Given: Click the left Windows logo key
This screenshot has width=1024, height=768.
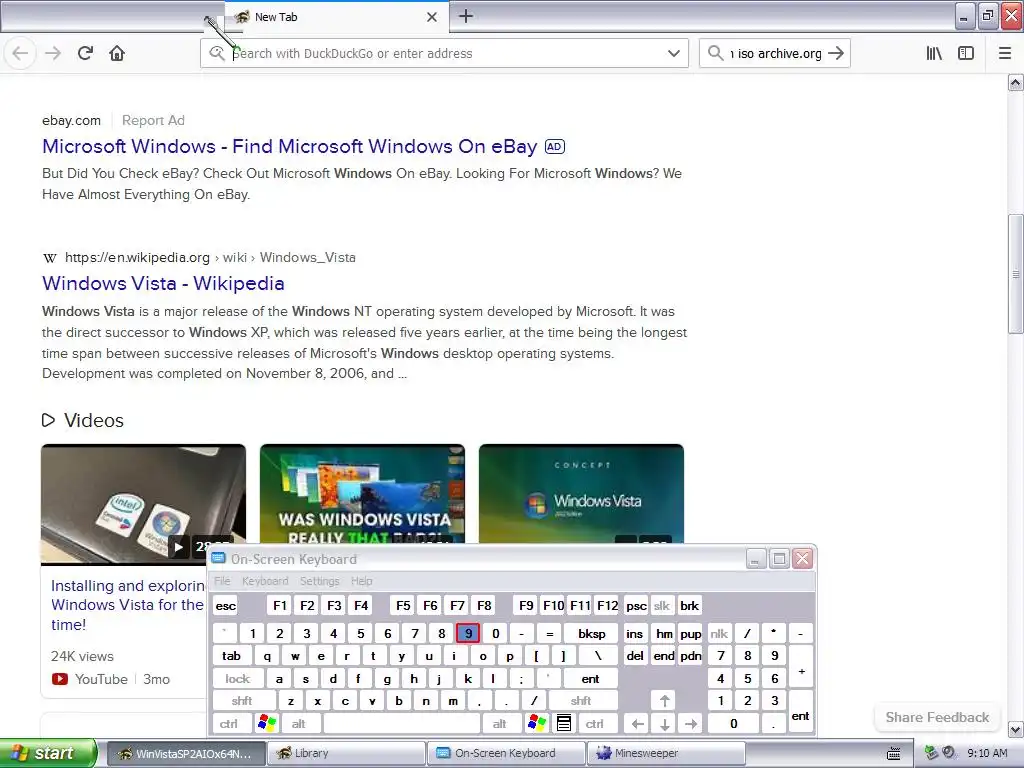Looking at the screenshot, I should click(x=267, y=724).
